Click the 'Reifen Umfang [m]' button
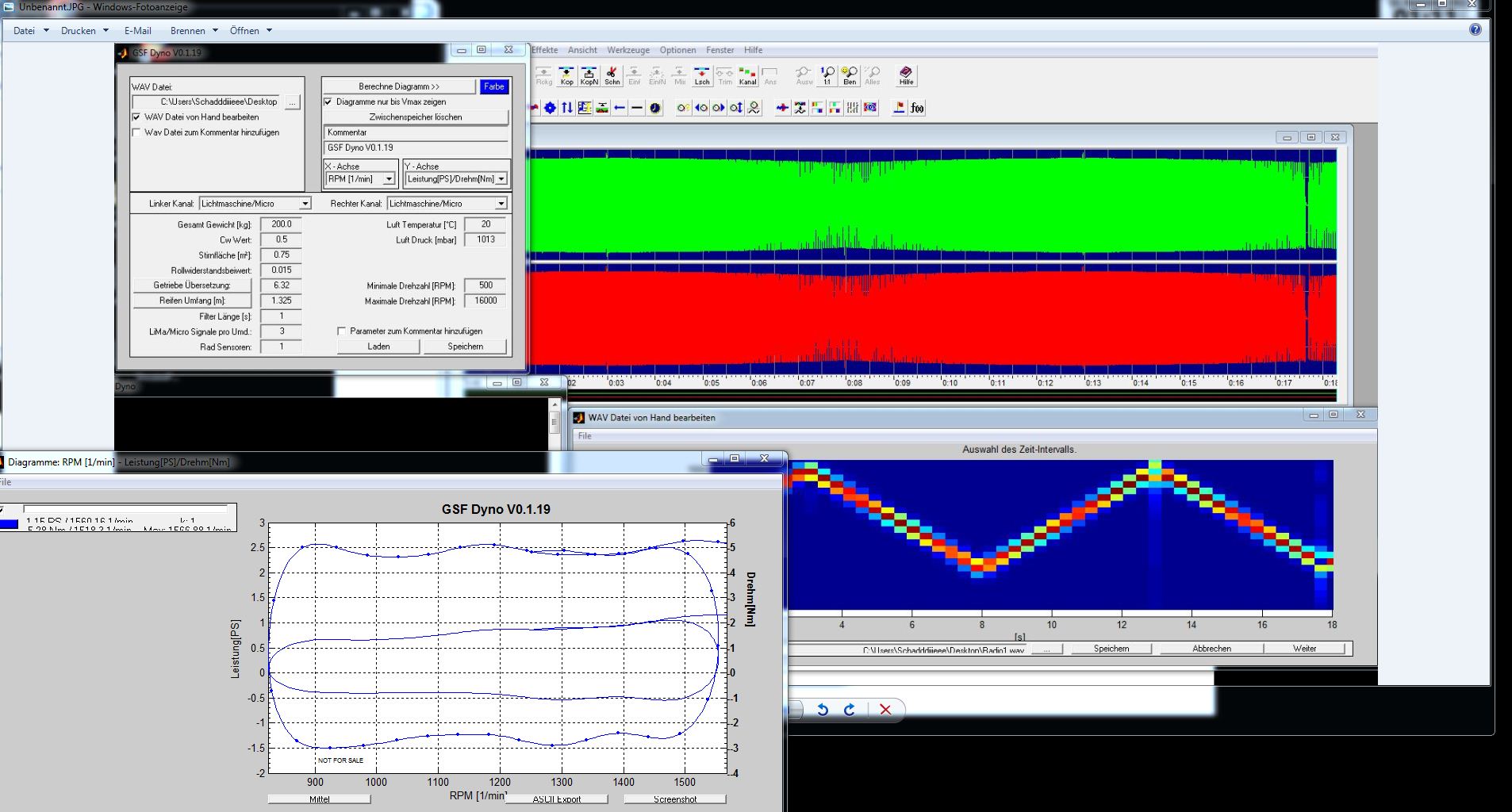The image size is (1512, 812). (193, 301)
